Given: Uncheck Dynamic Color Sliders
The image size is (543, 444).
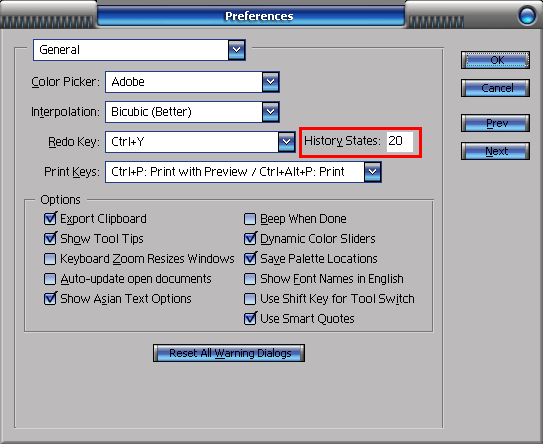Looking at the screenshot, I should 250,239.
